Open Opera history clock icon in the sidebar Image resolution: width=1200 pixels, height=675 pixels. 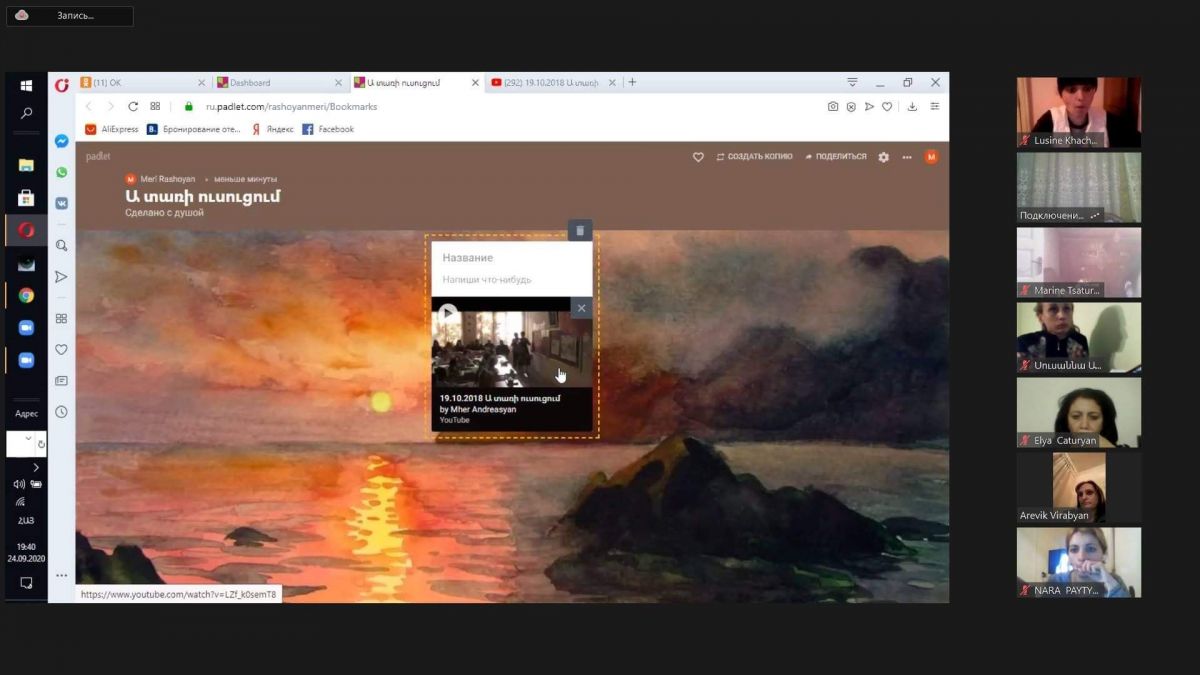point(61,412)
